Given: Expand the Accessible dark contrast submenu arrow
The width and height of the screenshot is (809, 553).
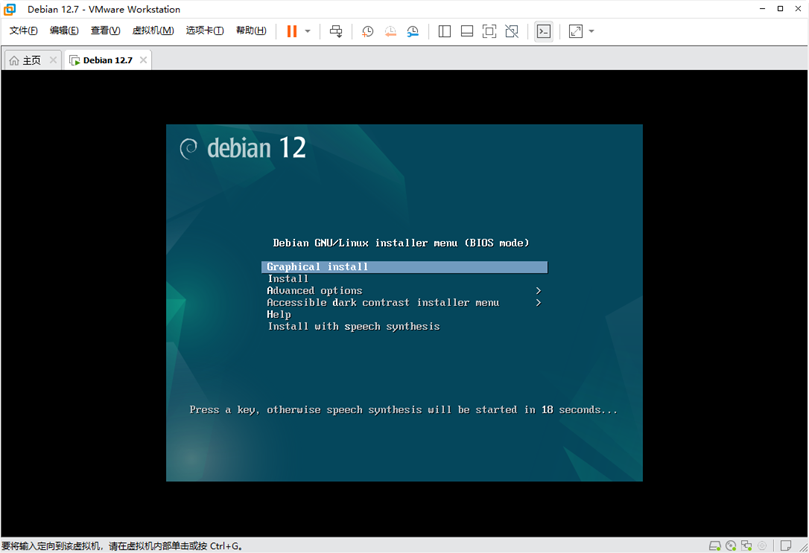Looking at the screenshot, I should point(538,302).
